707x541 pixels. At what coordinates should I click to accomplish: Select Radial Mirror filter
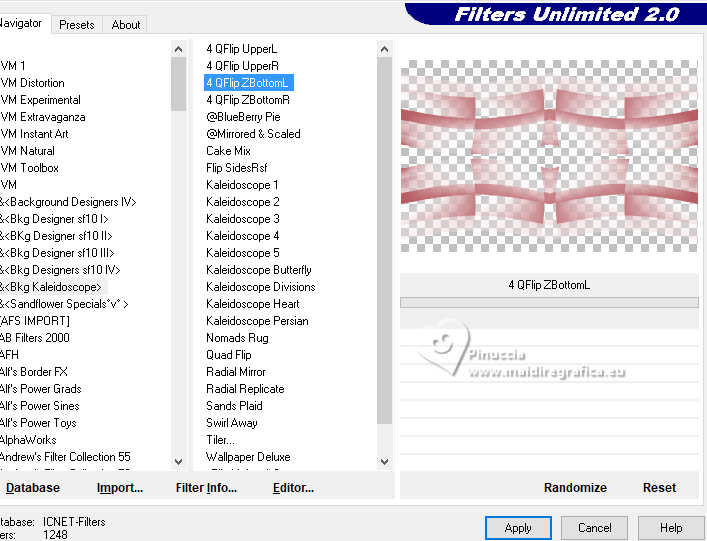[236, 371]
